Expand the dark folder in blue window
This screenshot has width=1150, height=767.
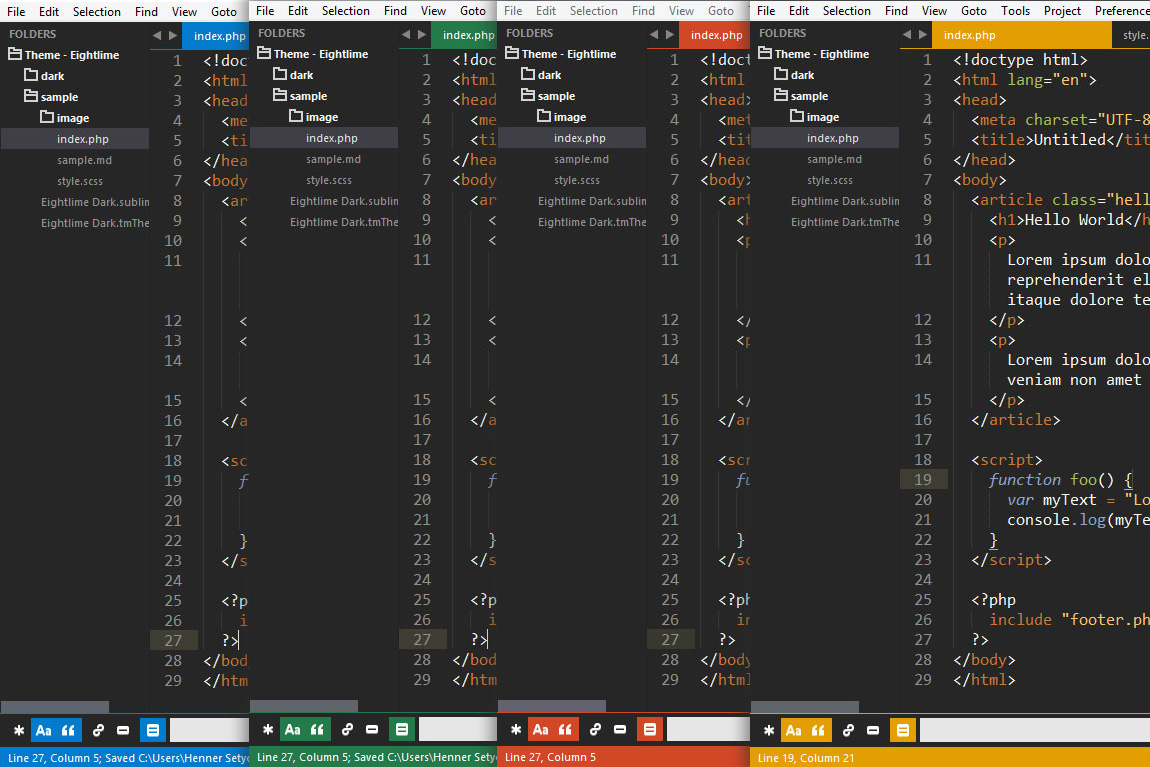31,76
